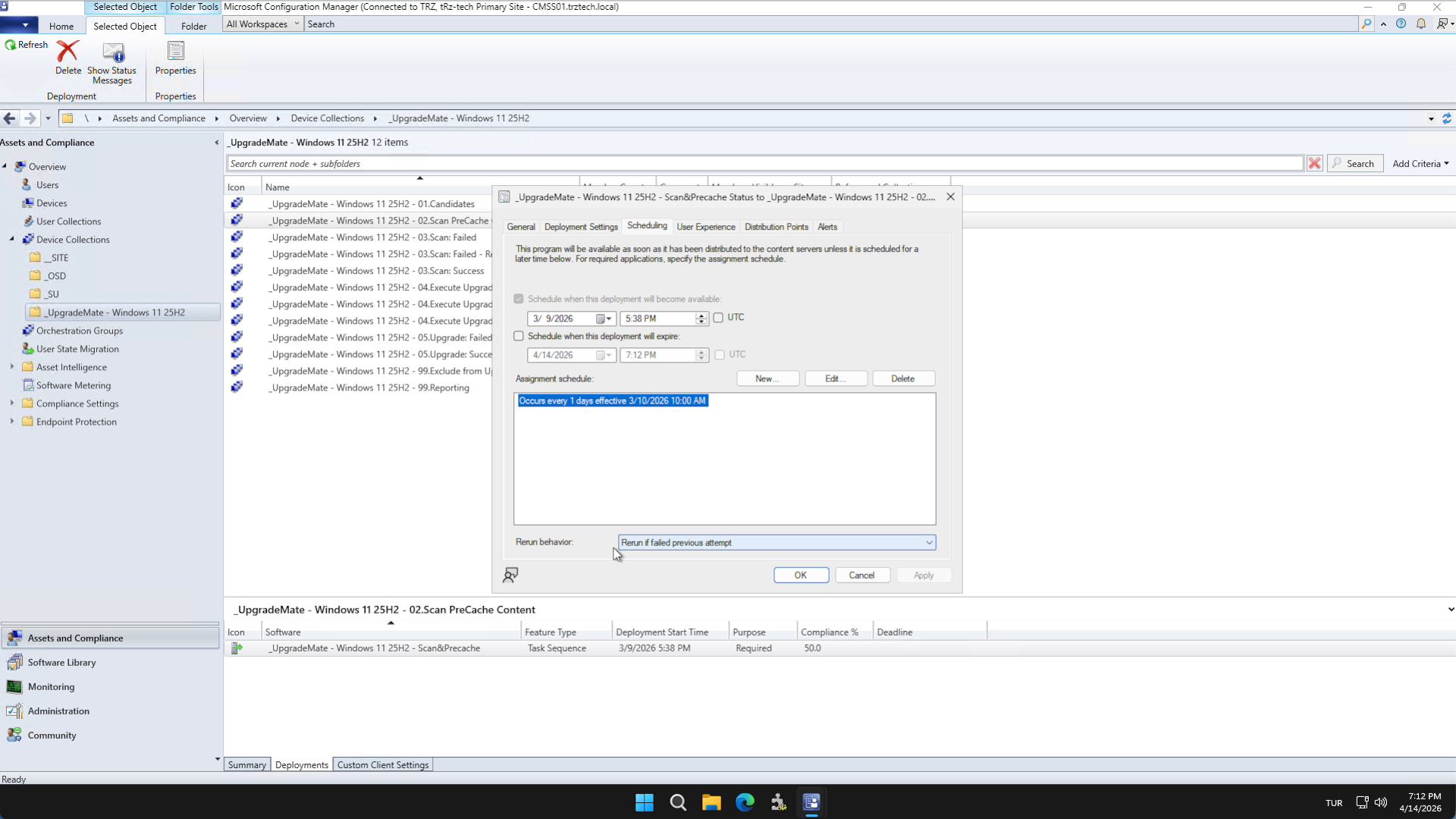Image resolution: width=1456 pixels, height=819 pixels.
Task: Expand Endpoint Protection node
Action: click(12, 421)
